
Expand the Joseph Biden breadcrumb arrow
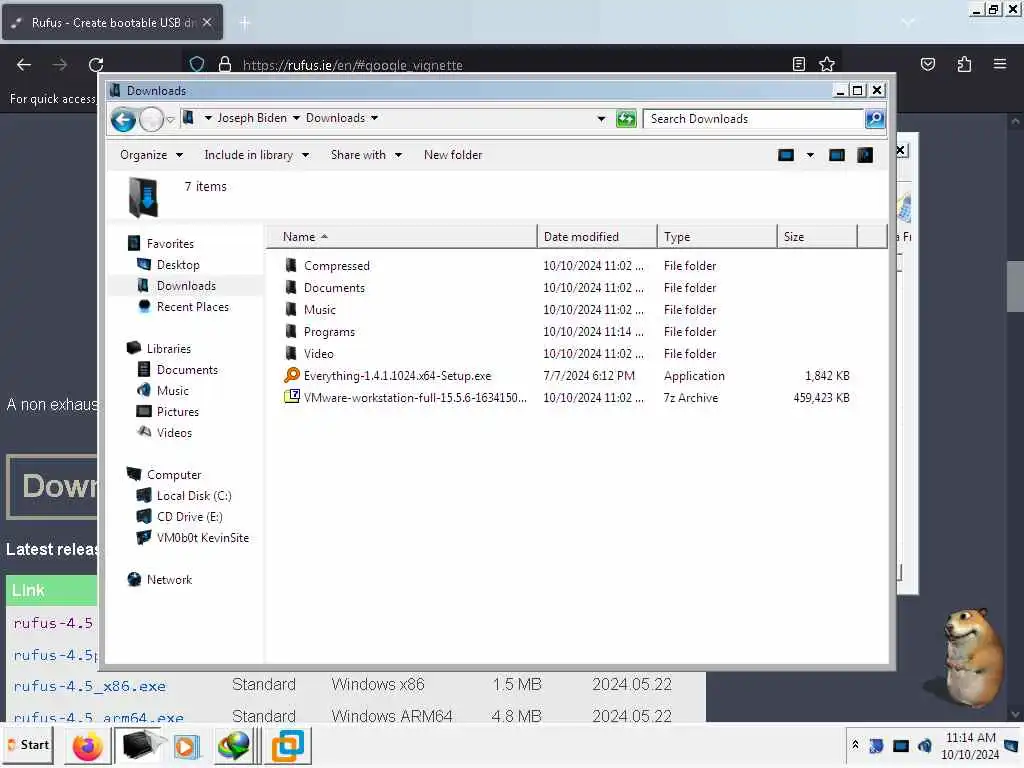point(296,118)
